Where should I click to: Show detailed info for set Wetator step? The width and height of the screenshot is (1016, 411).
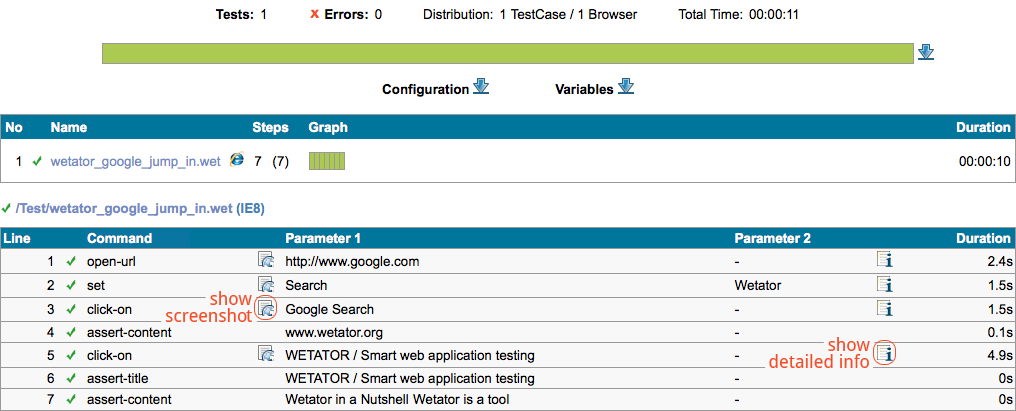(884, 285)
